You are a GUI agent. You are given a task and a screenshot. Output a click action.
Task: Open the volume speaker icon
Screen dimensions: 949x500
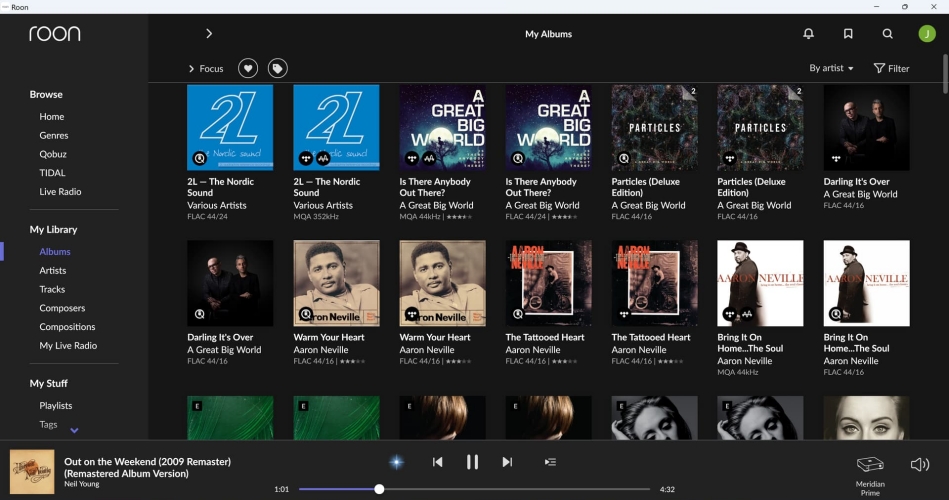pyautogui.click(x=919, y=465)
